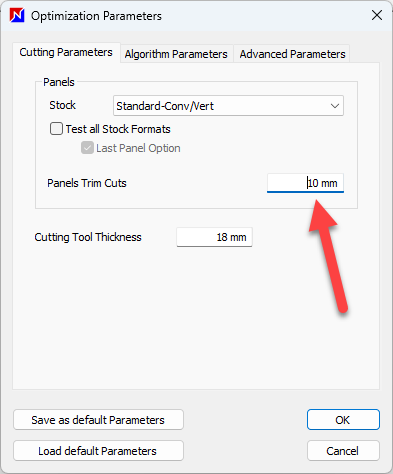
Task: Focus the Panels Trim Cuts value field
Action: (x=305, y=183)
